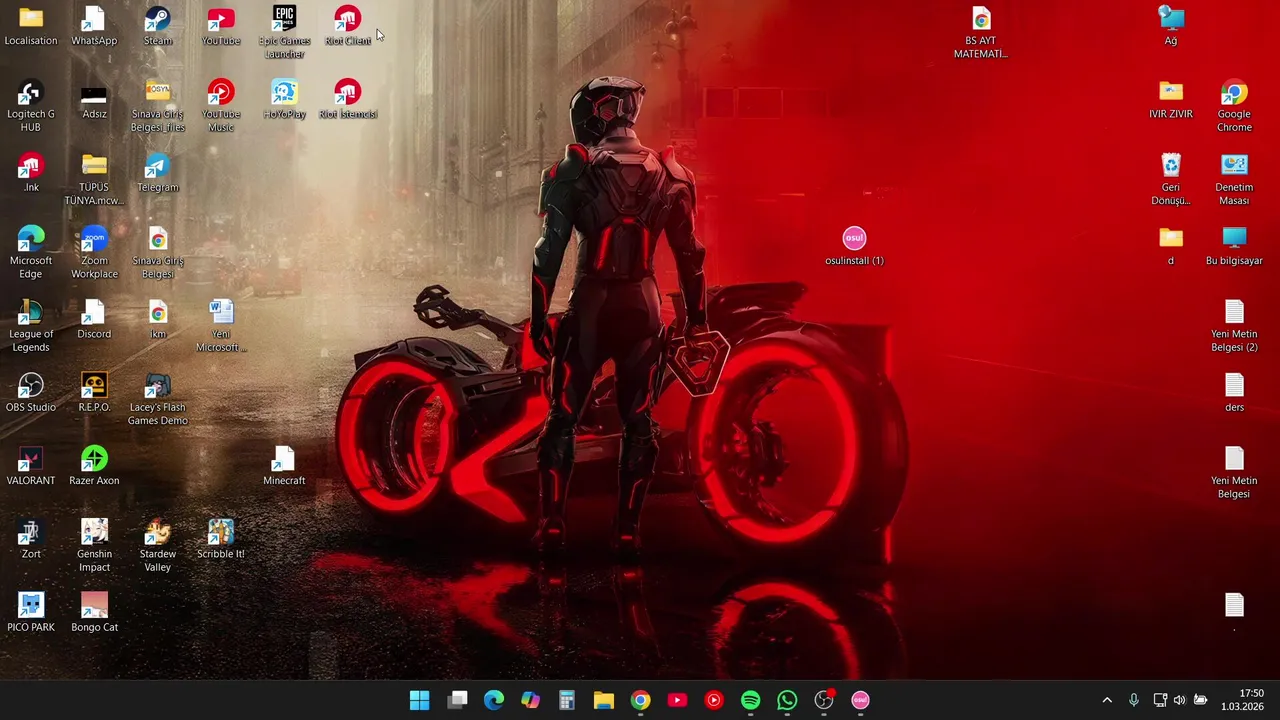Open the Discord desktop shortcut
This screenshot has height=720, width=1280.
94,320
